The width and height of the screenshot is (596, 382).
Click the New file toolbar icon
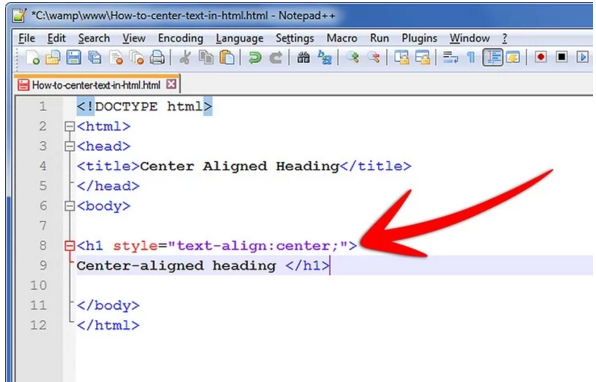[33, 58]
